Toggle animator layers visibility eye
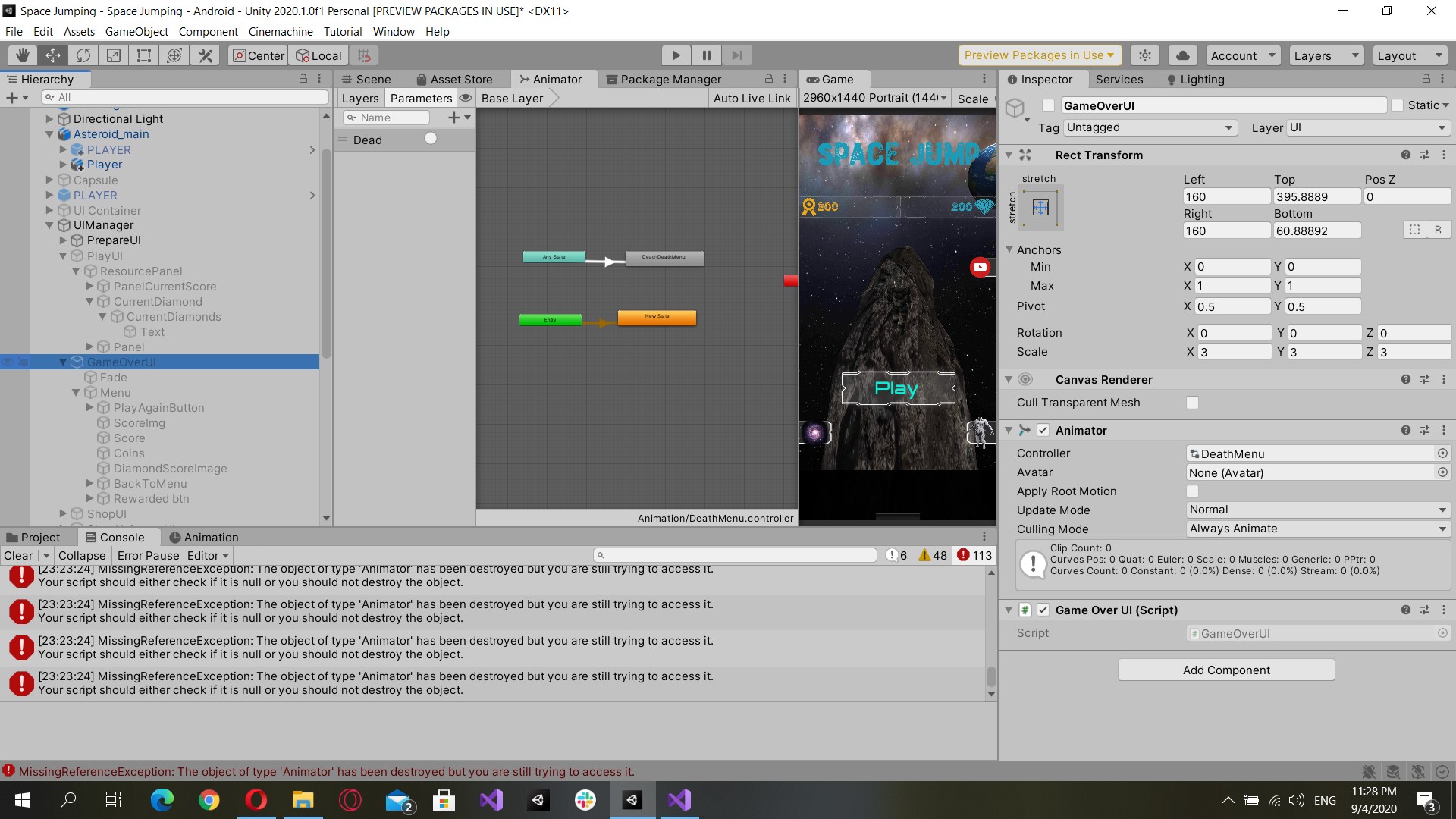 tap(466, 98)
